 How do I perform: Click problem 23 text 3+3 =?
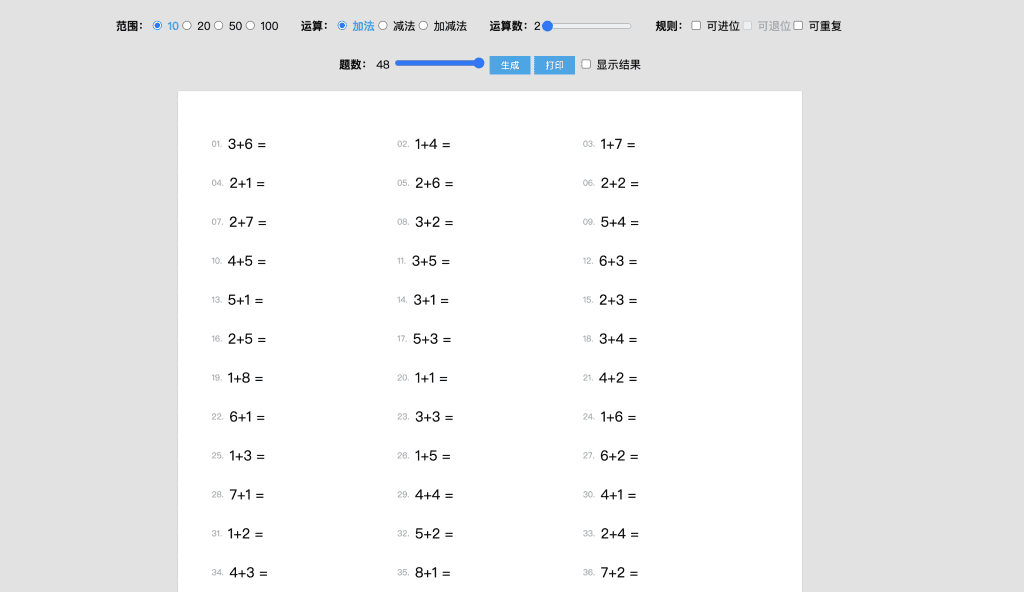tap(434, 418)
